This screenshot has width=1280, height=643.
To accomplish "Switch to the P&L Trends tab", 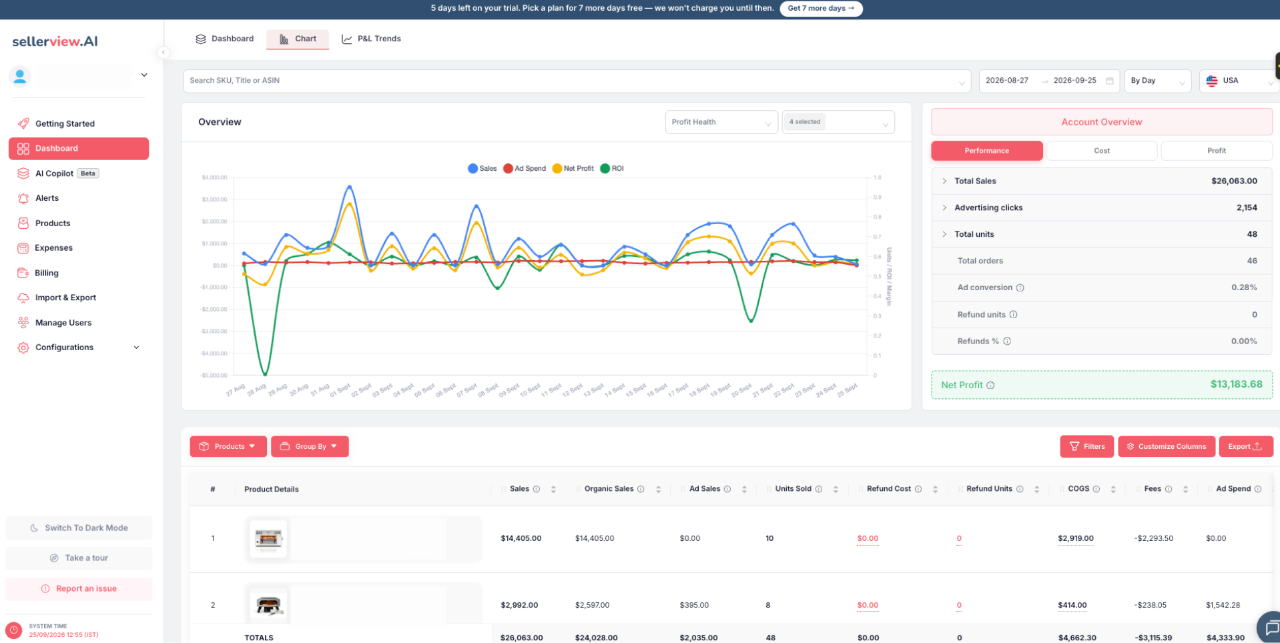I will (x=371, y=39).
